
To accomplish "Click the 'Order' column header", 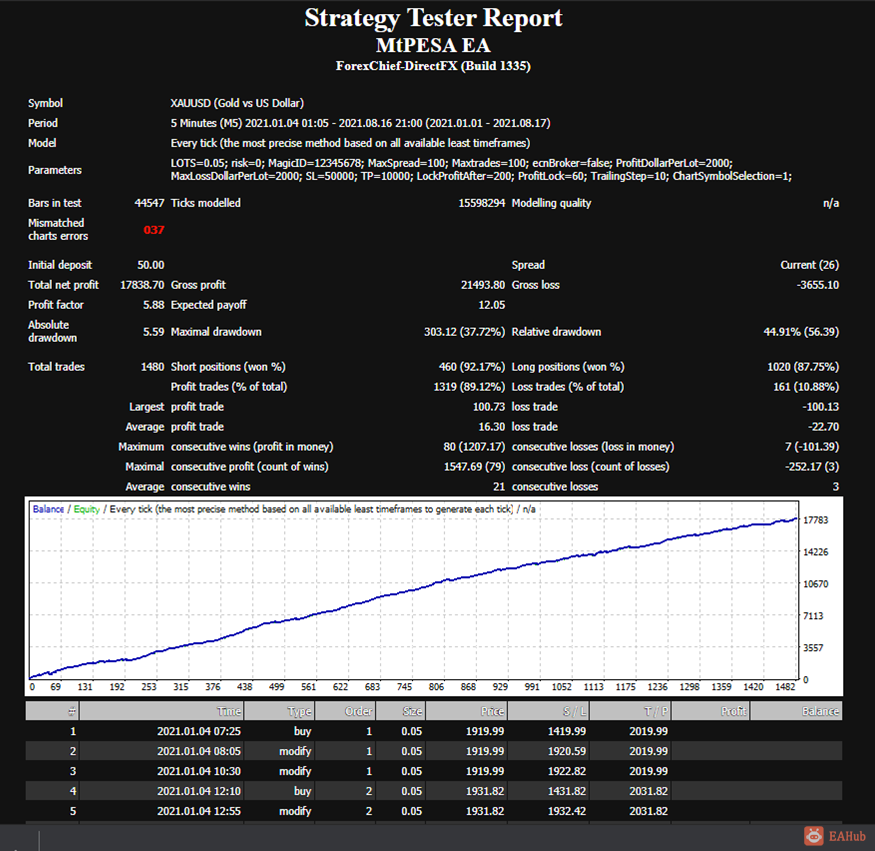I will tap(345, 711).
